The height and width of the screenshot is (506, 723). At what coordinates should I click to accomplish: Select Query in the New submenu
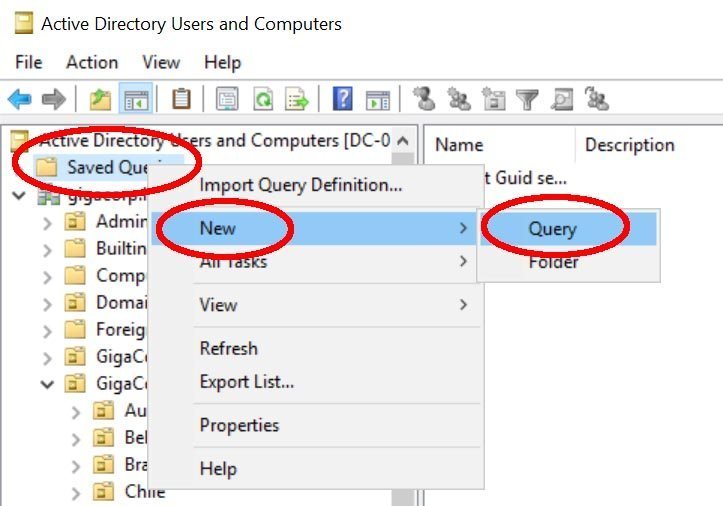coord(569,228)
